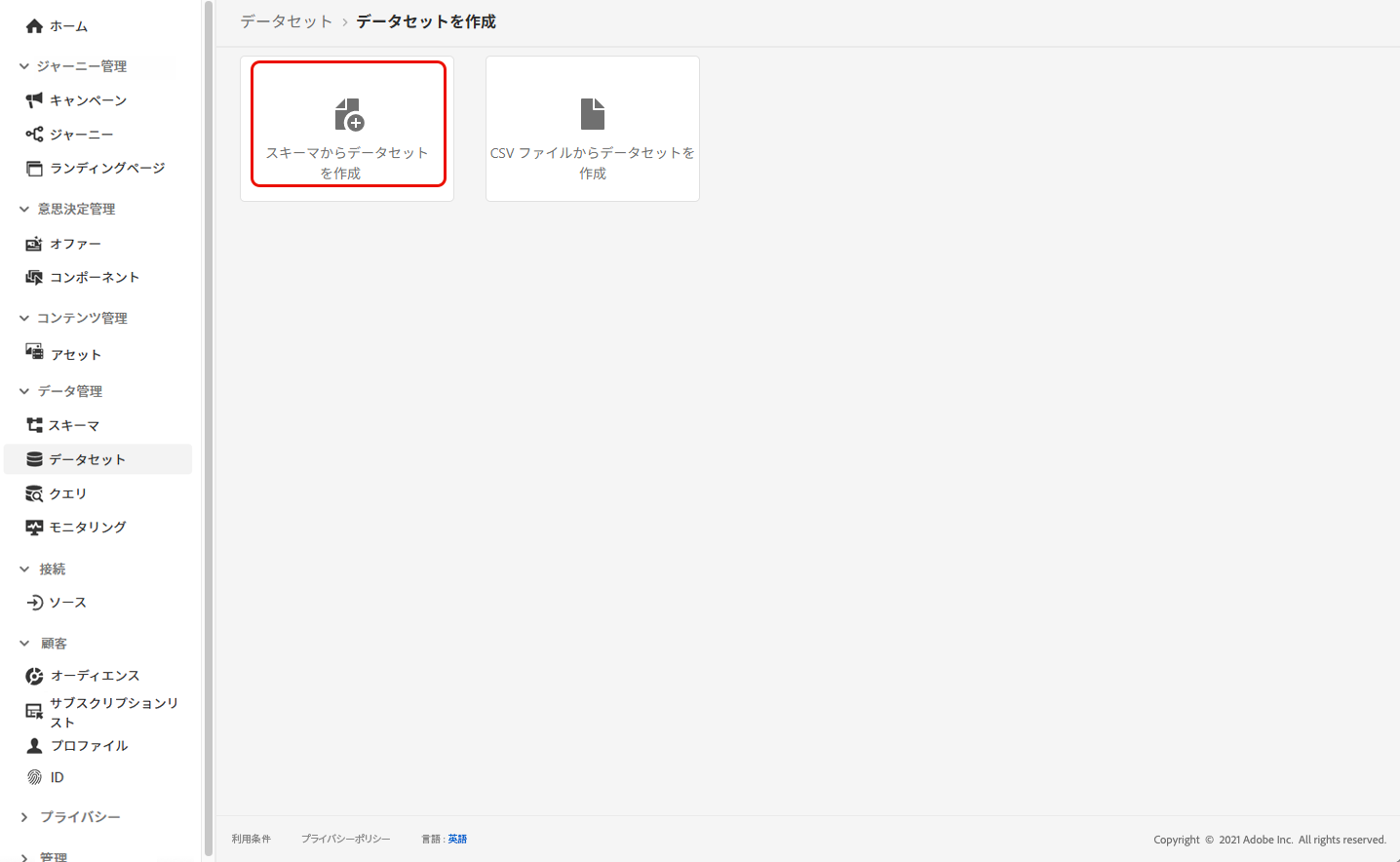Image resolution: width=1400 pixels, height=862 pixels.
Task: Collapse the データ管理 section
Action: 24,391
